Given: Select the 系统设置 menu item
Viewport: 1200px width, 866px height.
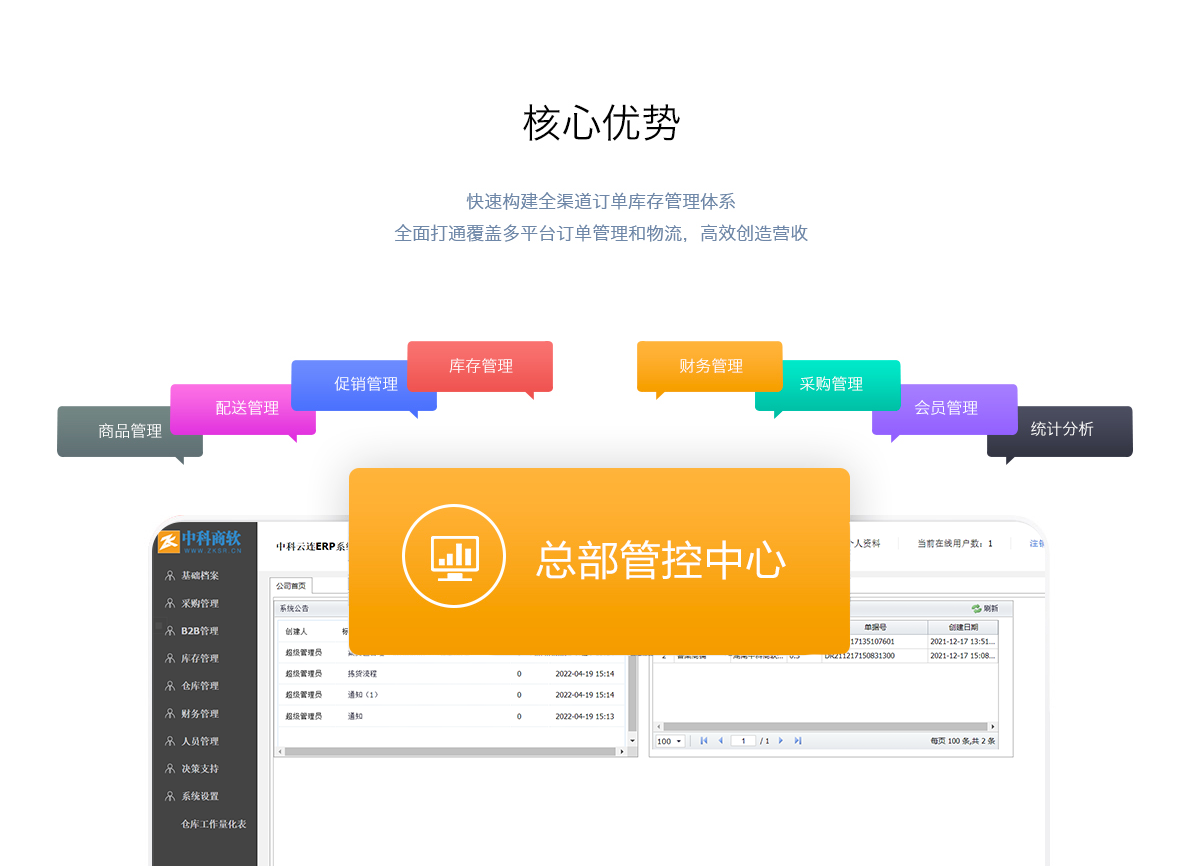Looking at the screenshot, I should pyautogui.click(x=199, y=796).
